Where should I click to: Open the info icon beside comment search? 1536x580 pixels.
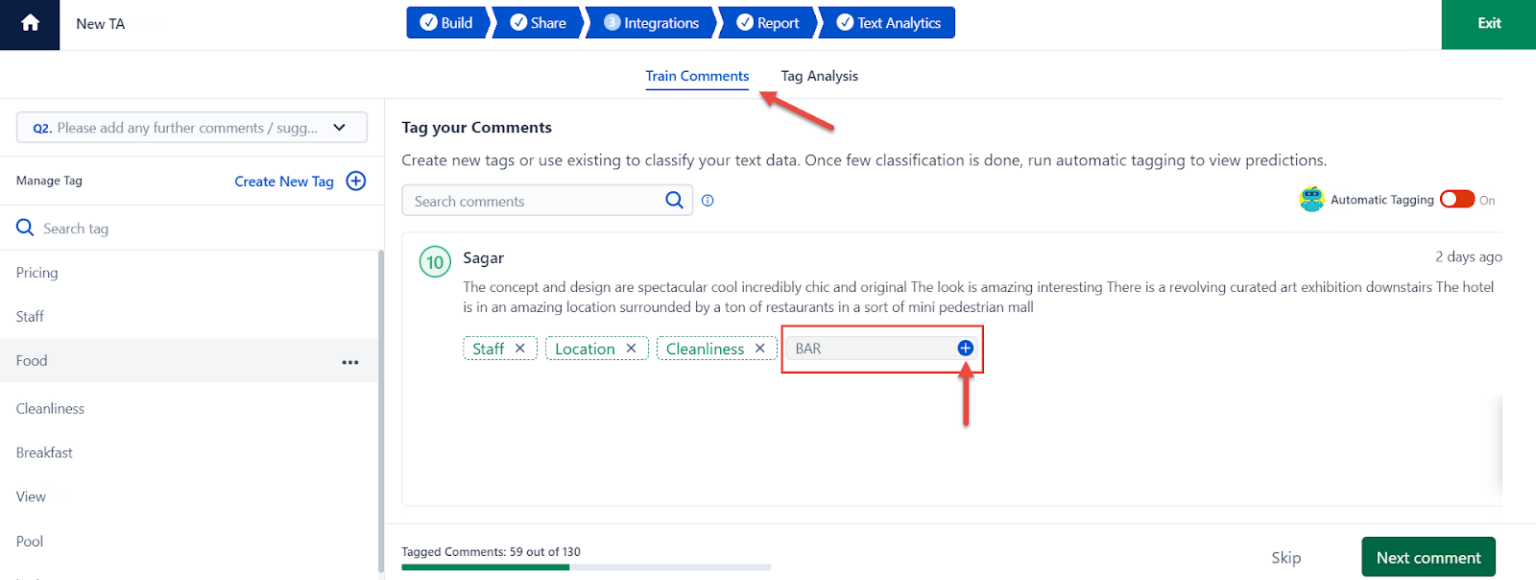click(708, 201)
